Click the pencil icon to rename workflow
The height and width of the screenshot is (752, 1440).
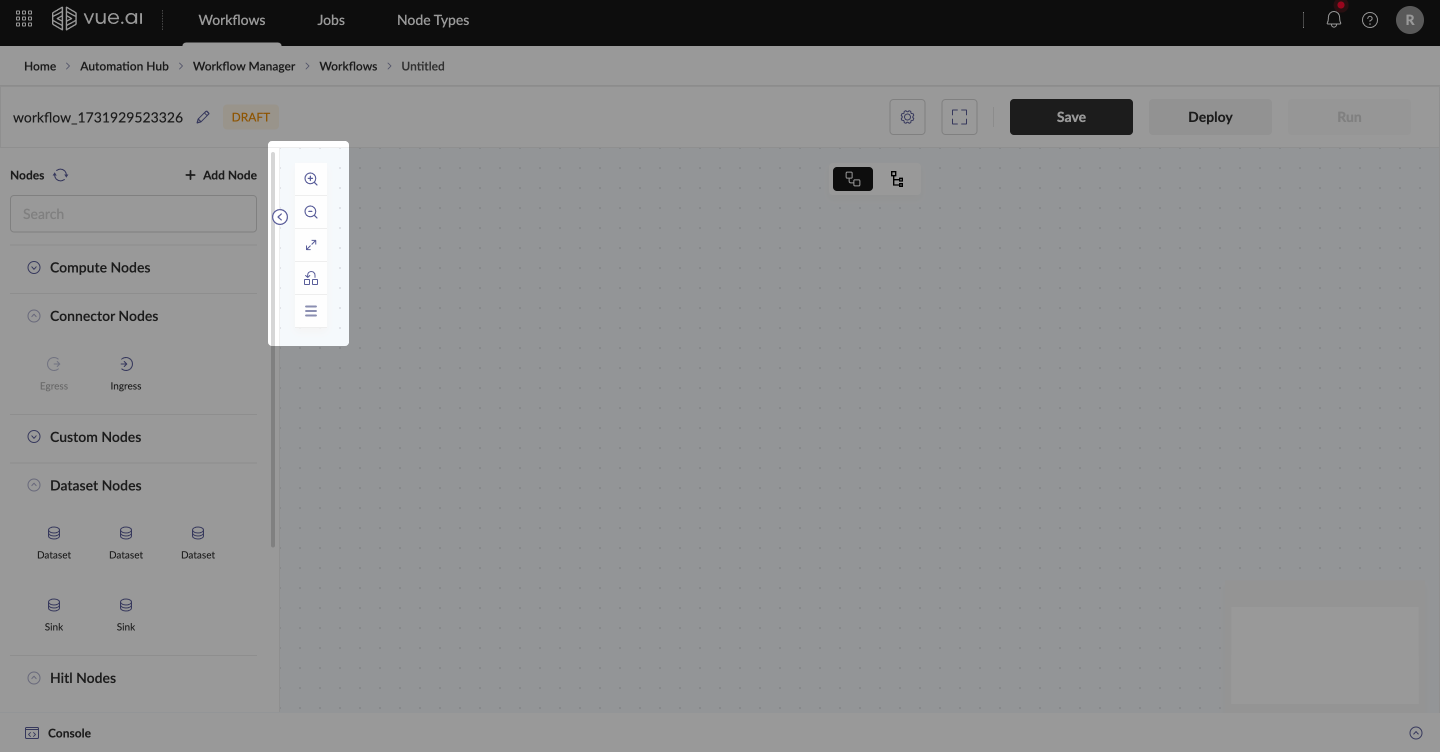203,117
